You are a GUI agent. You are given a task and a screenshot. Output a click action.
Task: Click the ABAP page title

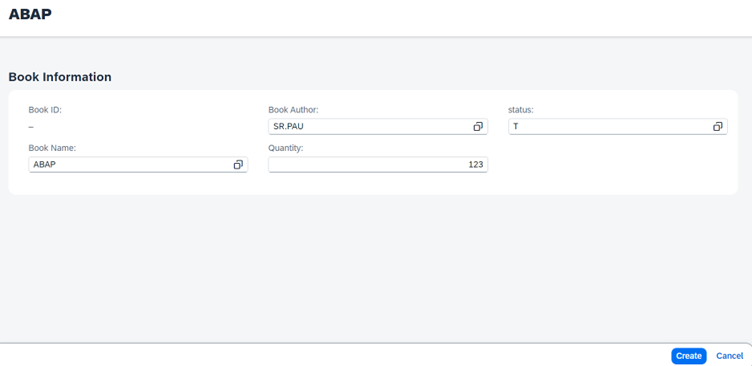(30, 14)
